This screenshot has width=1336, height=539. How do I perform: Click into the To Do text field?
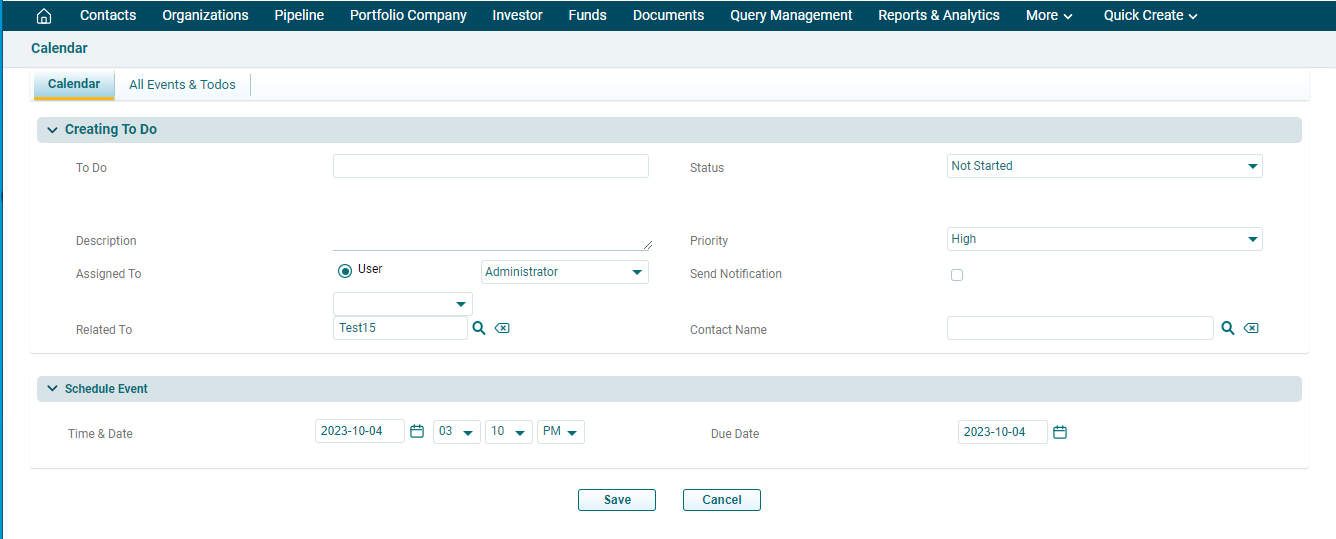(x=490, y=166)
